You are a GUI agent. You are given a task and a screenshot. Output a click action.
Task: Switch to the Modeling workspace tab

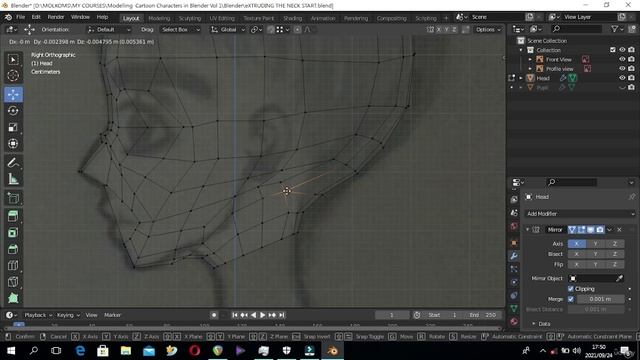(x=159, y=18)
